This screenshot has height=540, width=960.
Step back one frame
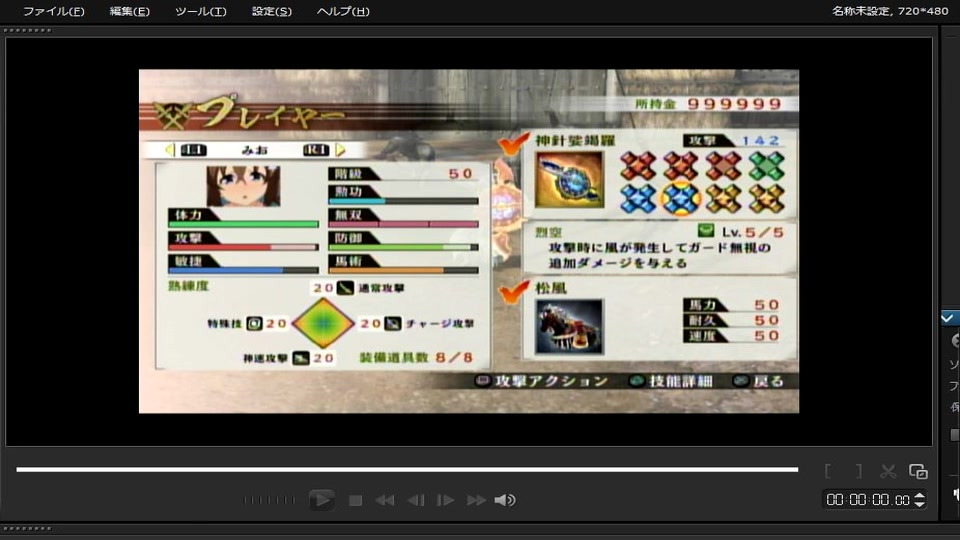tap(416, 500)
